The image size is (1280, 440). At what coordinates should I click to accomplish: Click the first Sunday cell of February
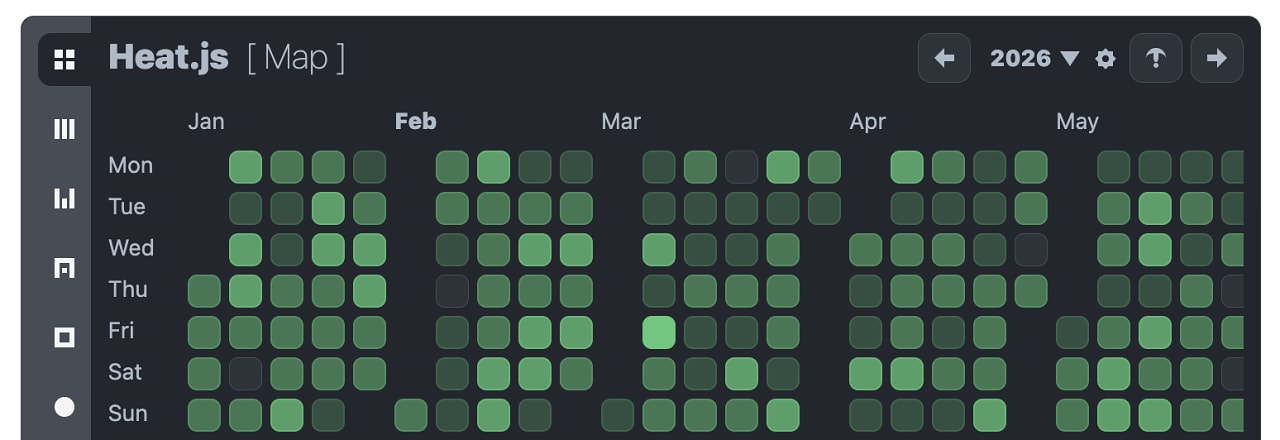(411, 415)
